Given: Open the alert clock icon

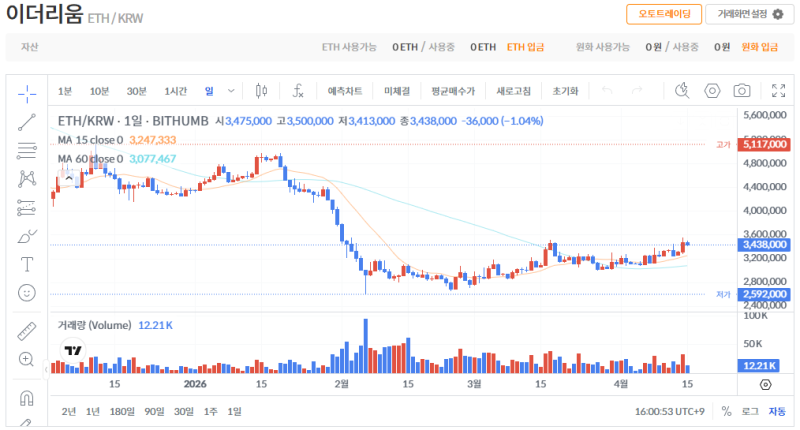Looking at the screenshot, I should pos(682,91).
